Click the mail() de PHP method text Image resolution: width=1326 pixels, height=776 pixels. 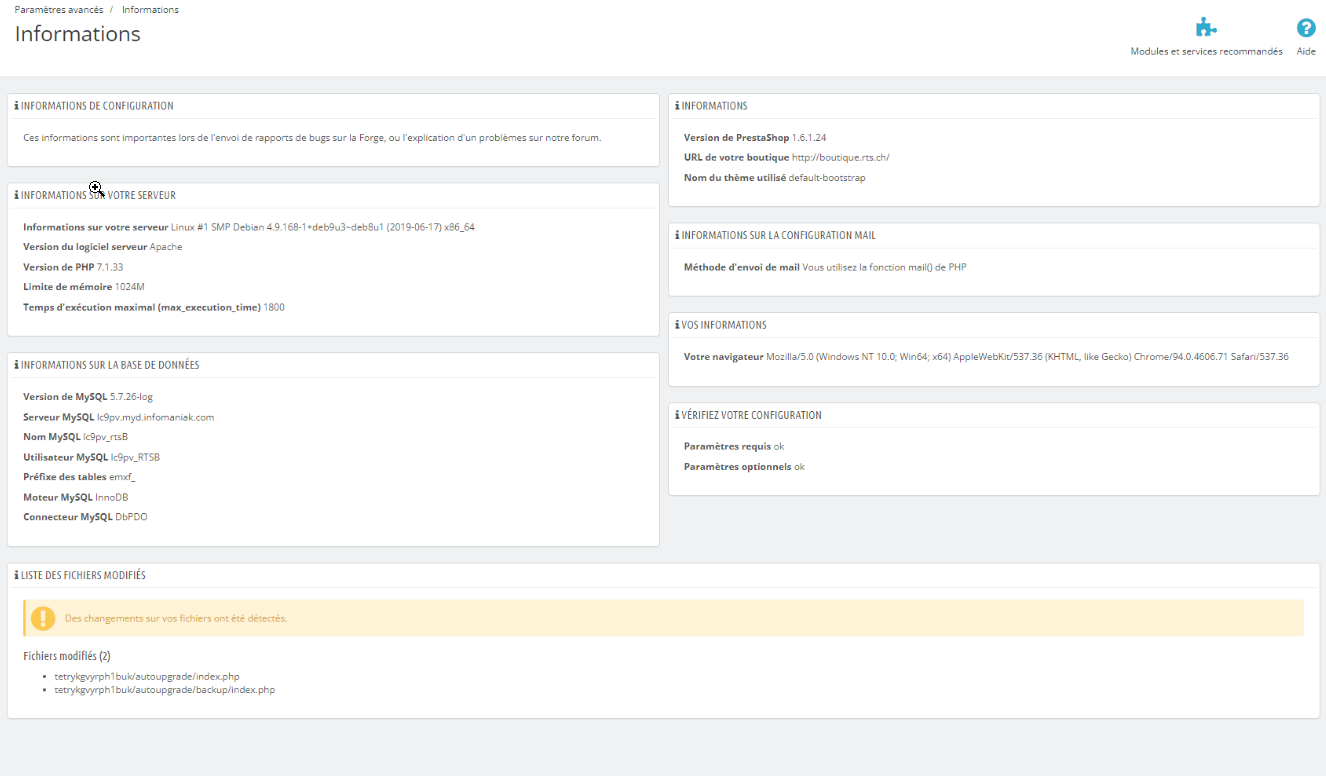click(x=884, y=267)
